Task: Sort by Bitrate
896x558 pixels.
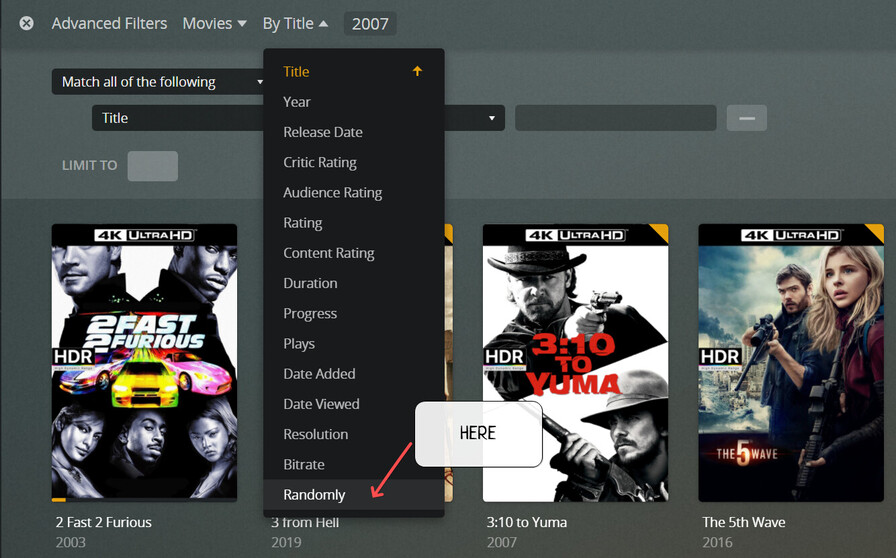Action: pyautogui.click(x=354, y=464)
